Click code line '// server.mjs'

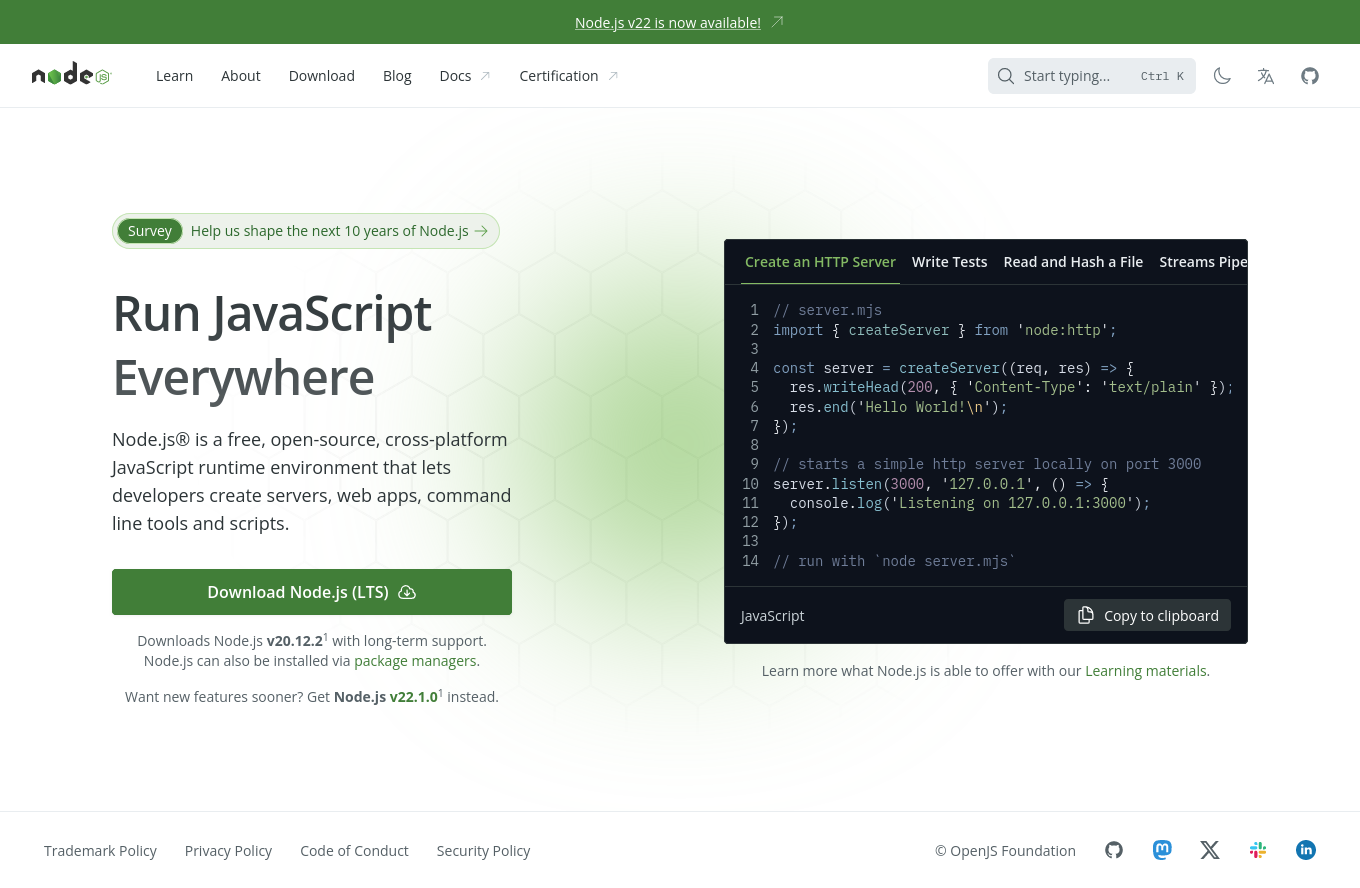pyautogui.click(x=827, y=311)
